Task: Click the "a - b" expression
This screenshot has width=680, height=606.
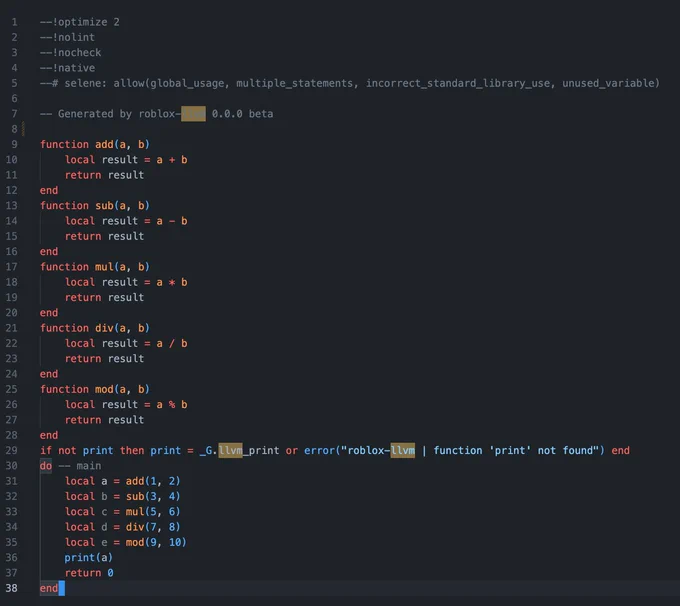Action: click(x=172, y=221)
